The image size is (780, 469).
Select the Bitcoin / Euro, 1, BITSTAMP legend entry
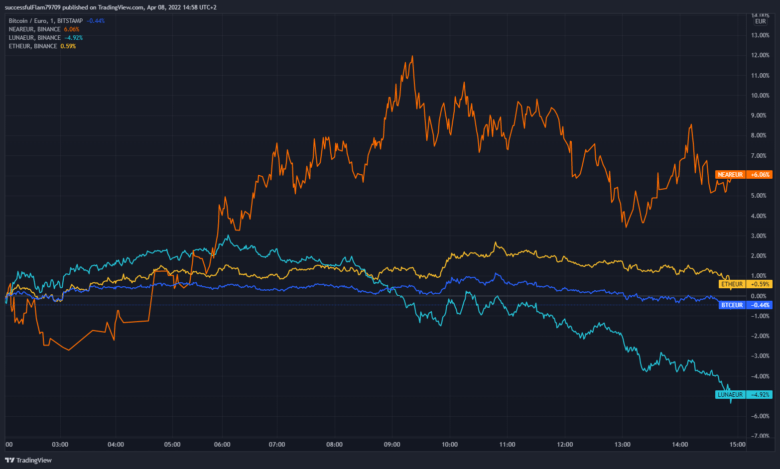point(46,21)
